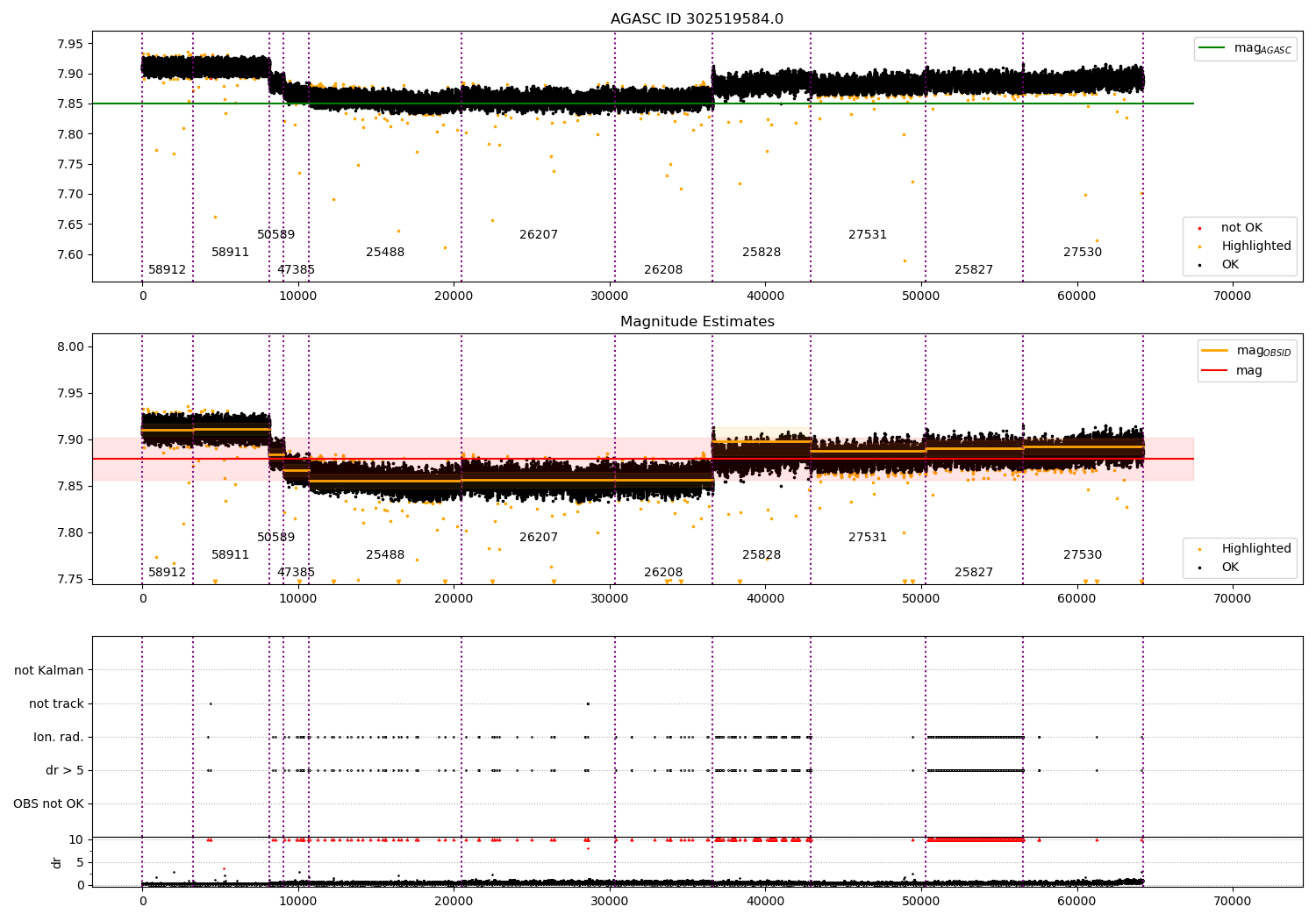This screenshot has height=921, width=1316.
Task: Click obsid label 47385 in Magnitude Estimates plot
Action: pos(296,573)
